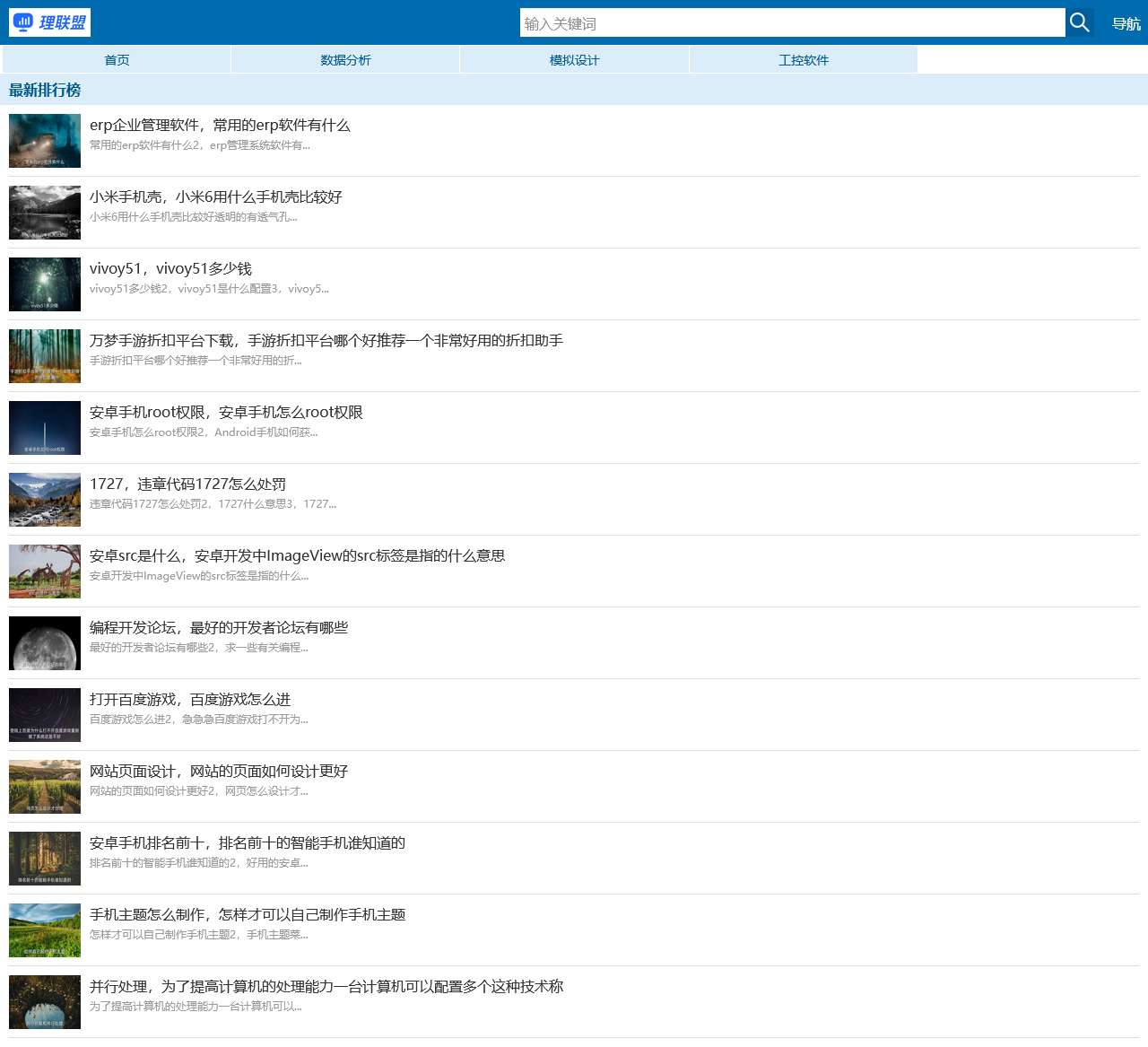
Task: Open article 编程开发论坛，最好的开发者论坛有哪些
Action: pos(219,628)
